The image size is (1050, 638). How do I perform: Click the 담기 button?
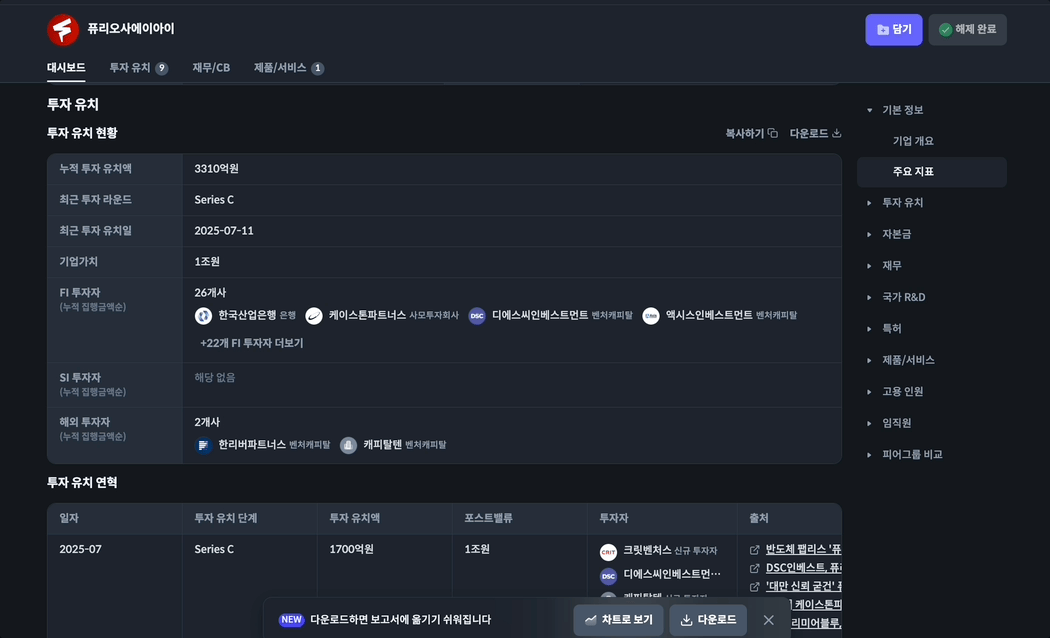[894, 30]
